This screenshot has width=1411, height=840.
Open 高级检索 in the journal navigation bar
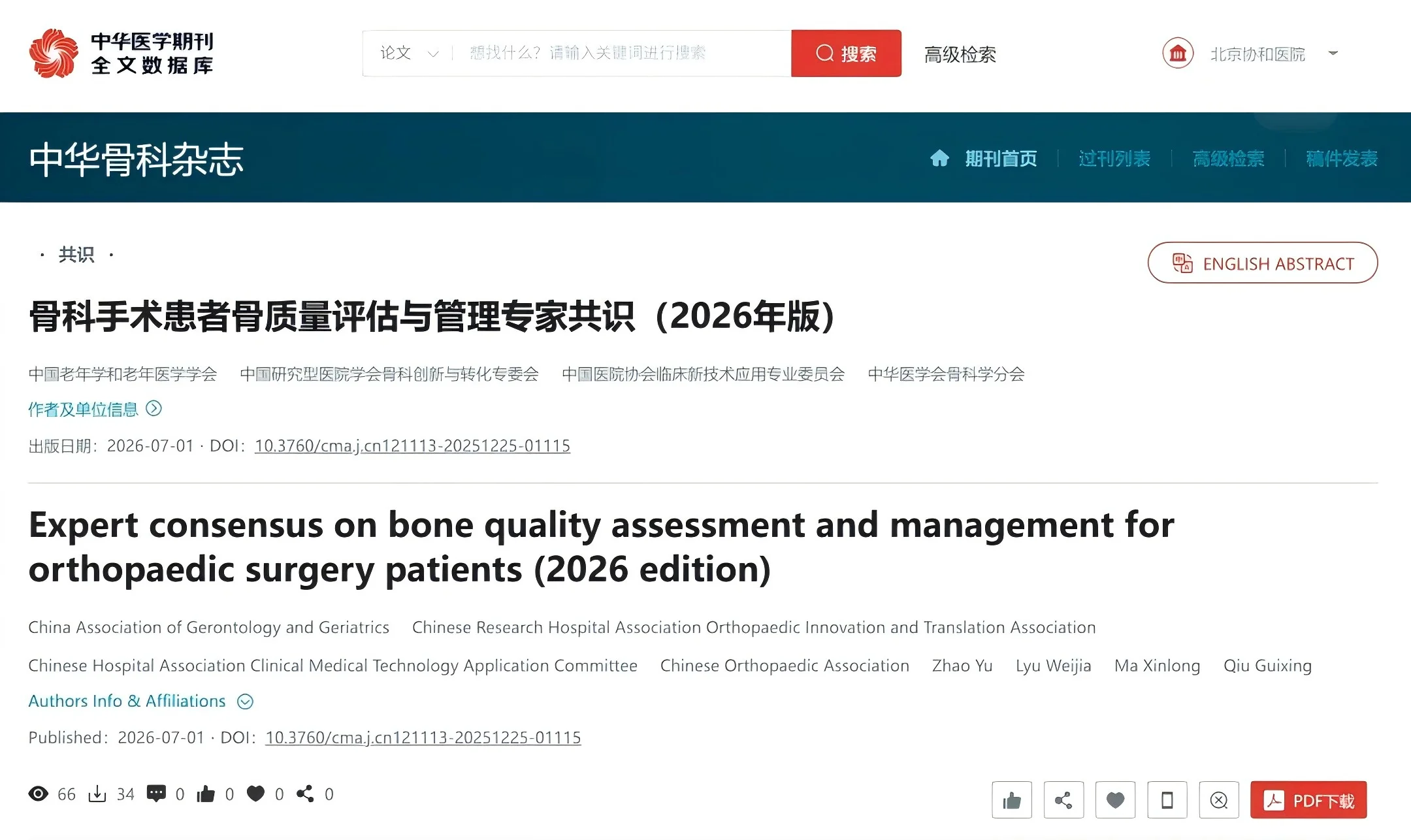click(x=1228, y=158)
